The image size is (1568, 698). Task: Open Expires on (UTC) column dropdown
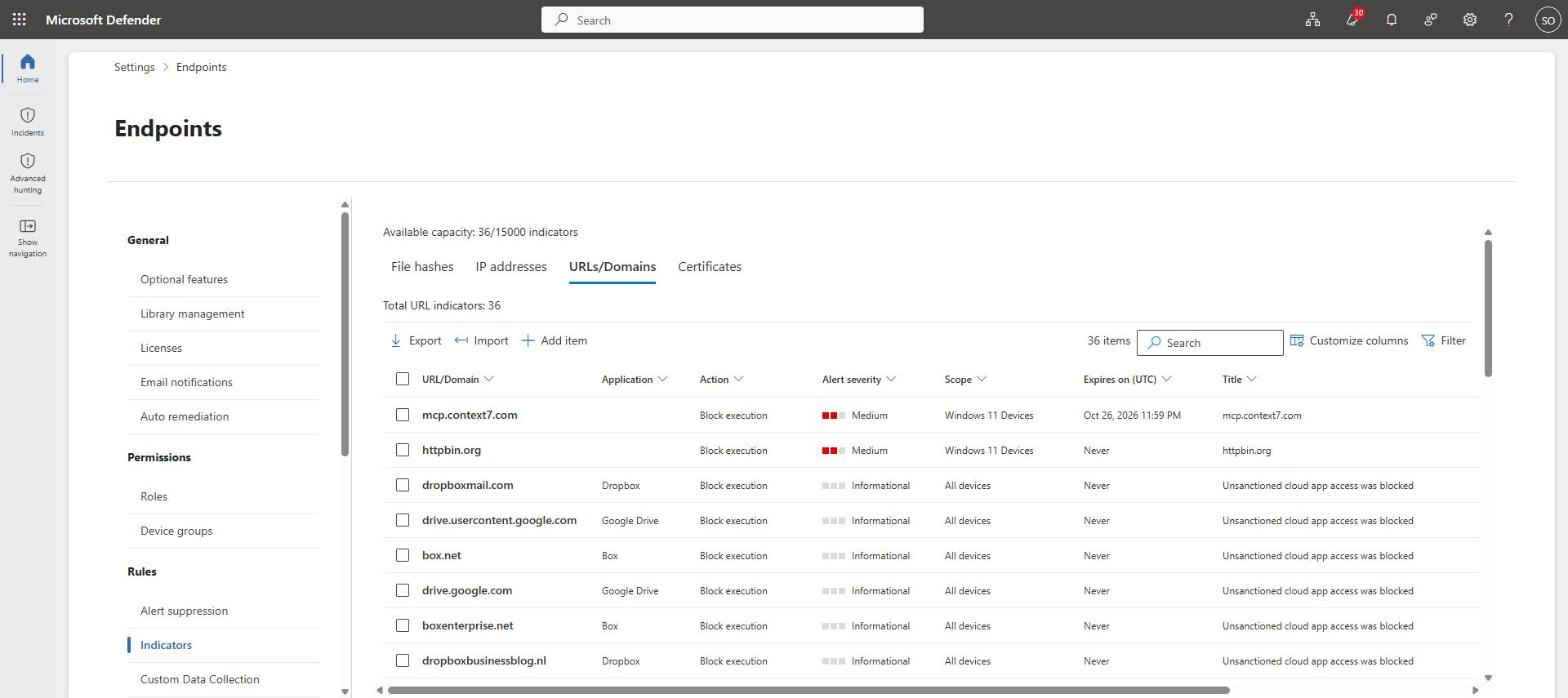(x=1127, y=379)
